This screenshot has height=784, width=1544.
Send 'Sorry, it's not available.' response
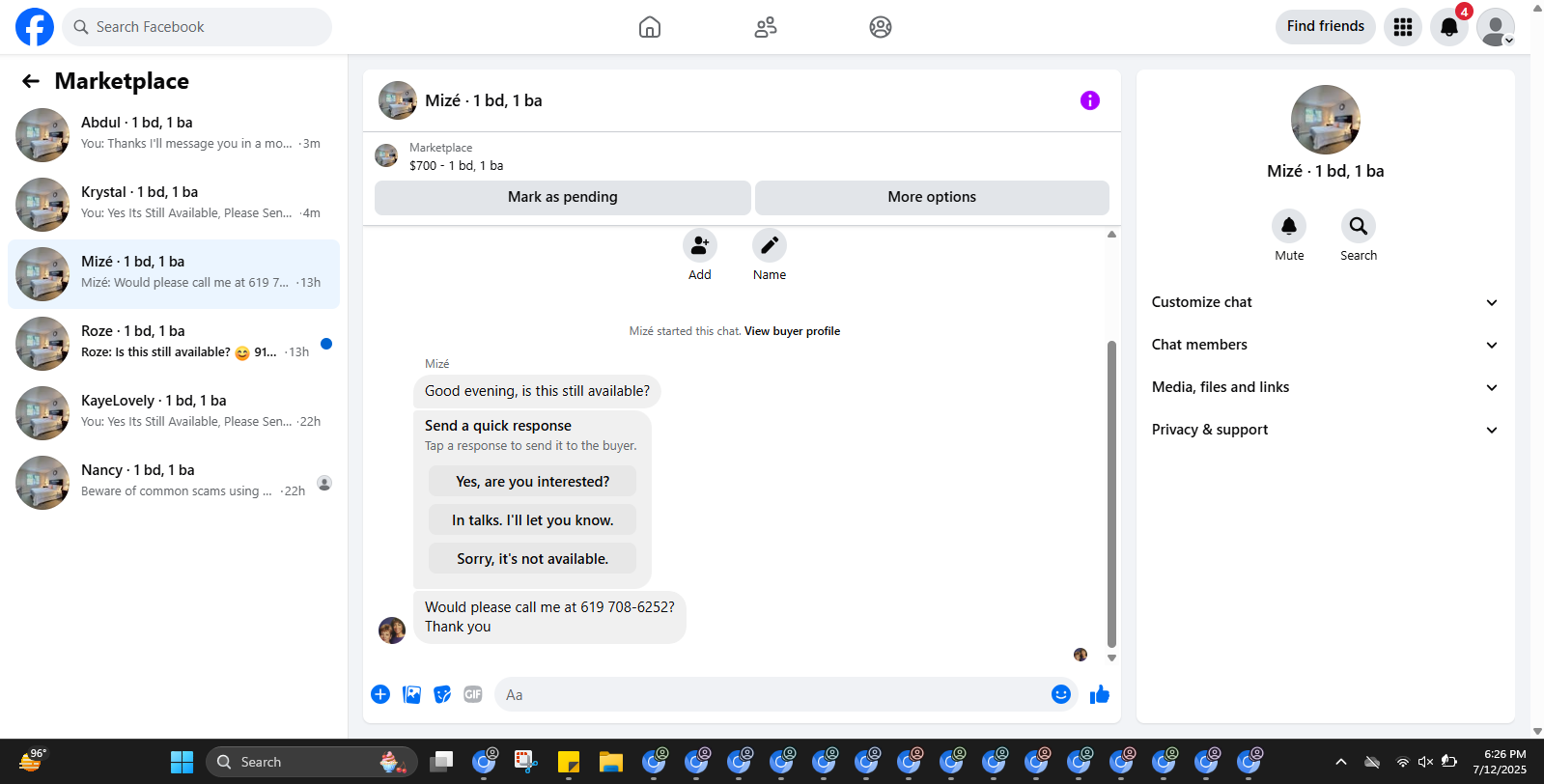coord(533,559)
